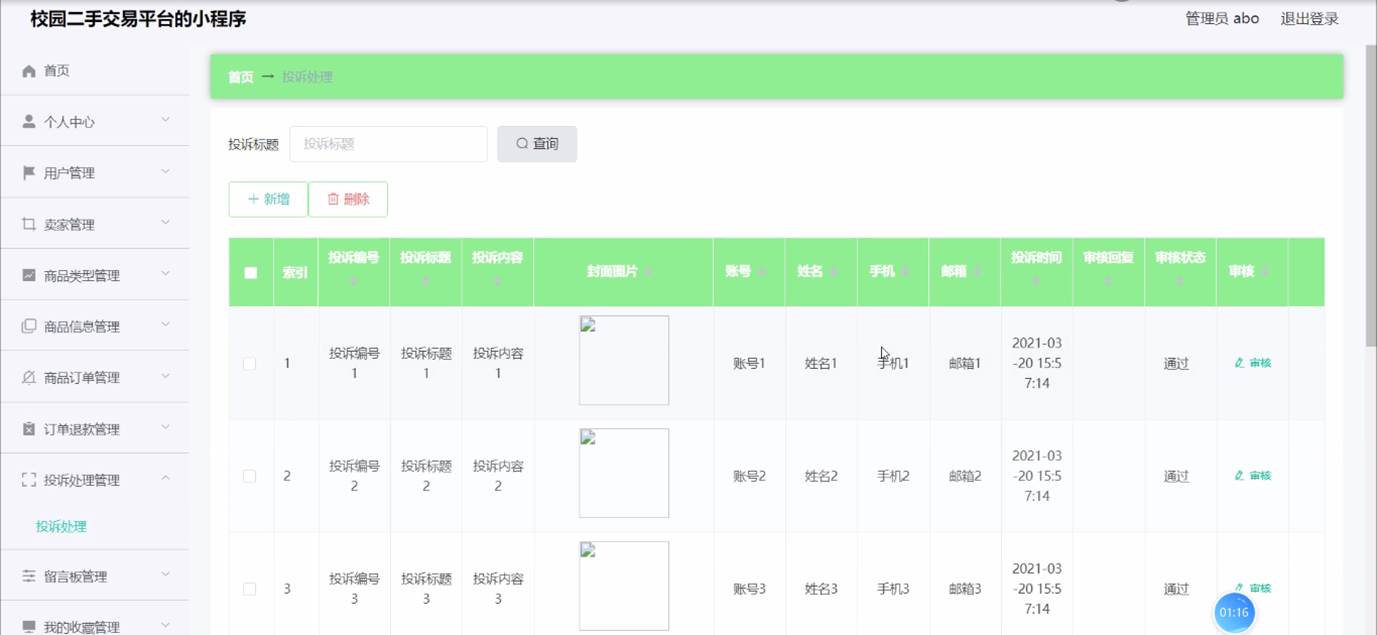
Task: Expand the 商品类型管理 menu chevron
Action: [166, 274]
